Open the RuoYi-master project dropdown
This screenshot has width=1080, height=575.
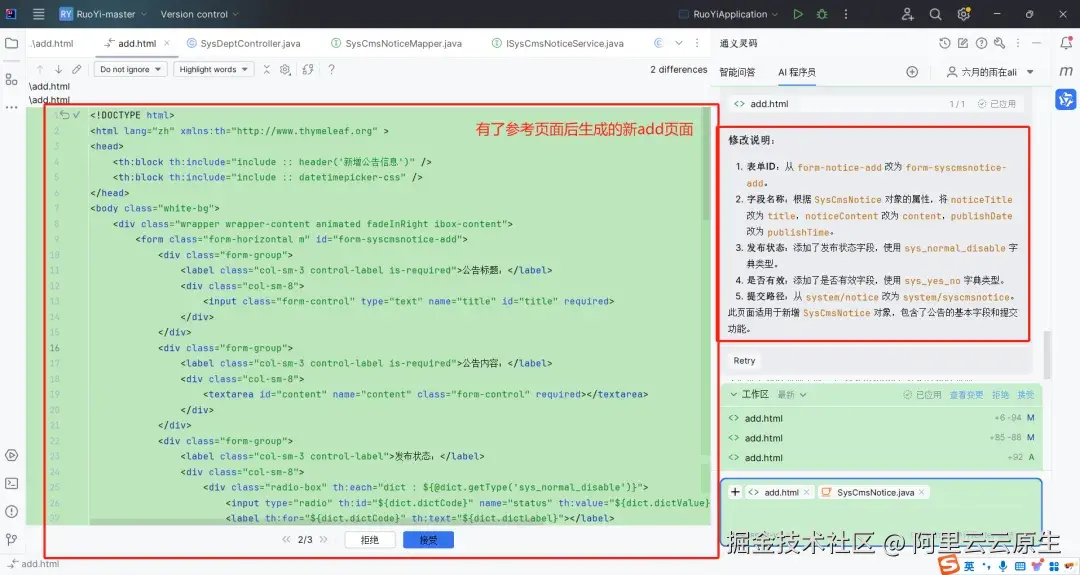click(103, 14)
